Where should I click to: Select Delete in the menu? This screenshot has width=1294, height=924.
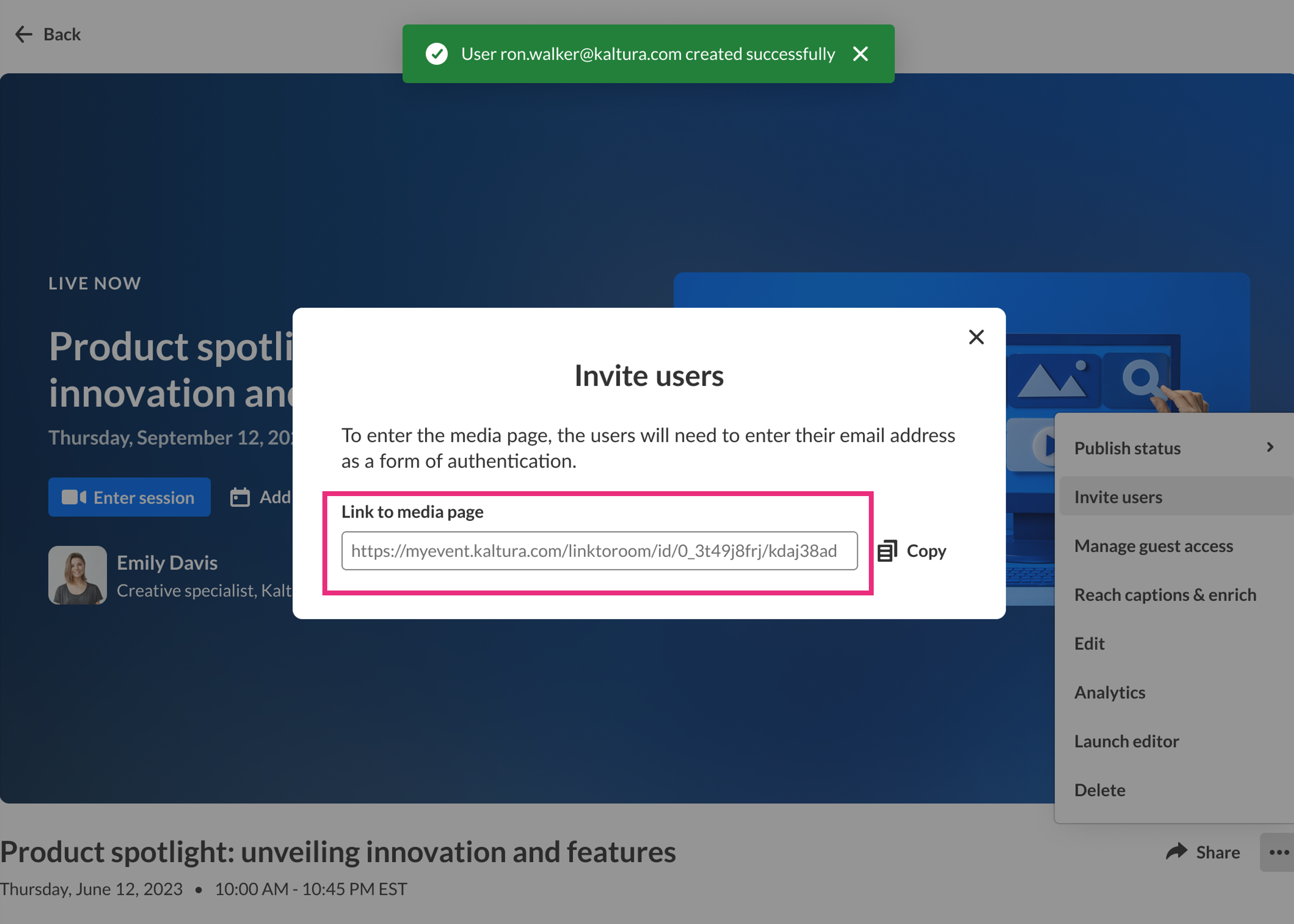[1099, 790]
